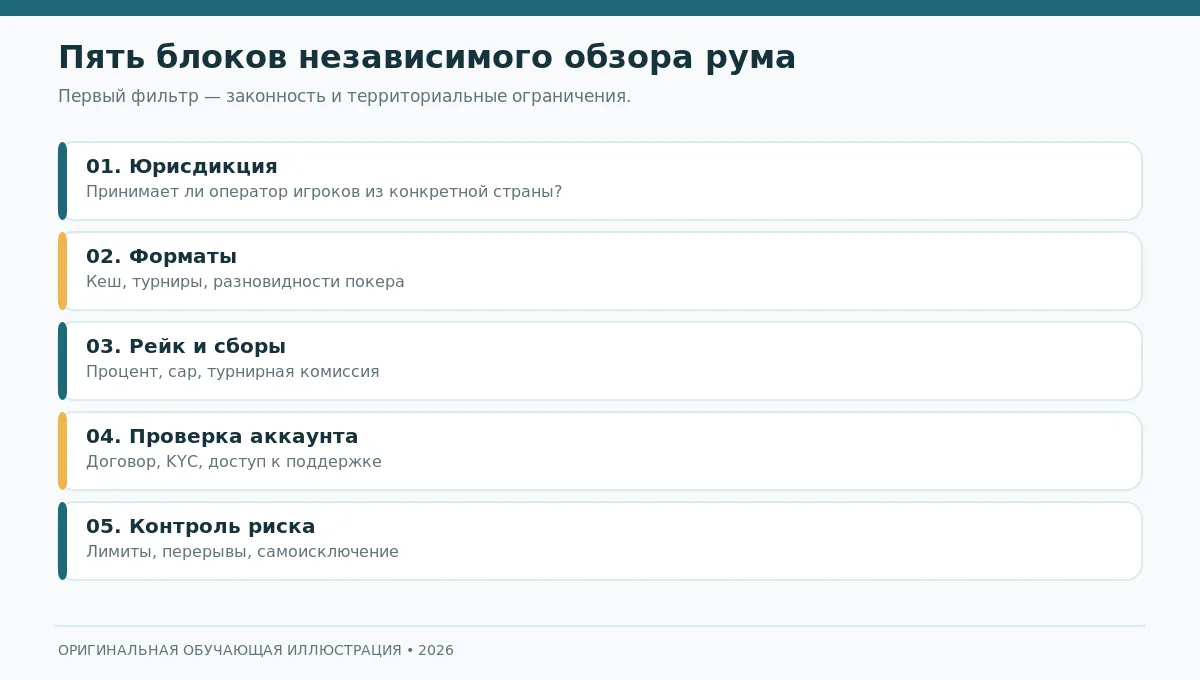Click the title 'Пять блоков независимого обзора рума'
Screen dimensions: 1200x680
427,58
